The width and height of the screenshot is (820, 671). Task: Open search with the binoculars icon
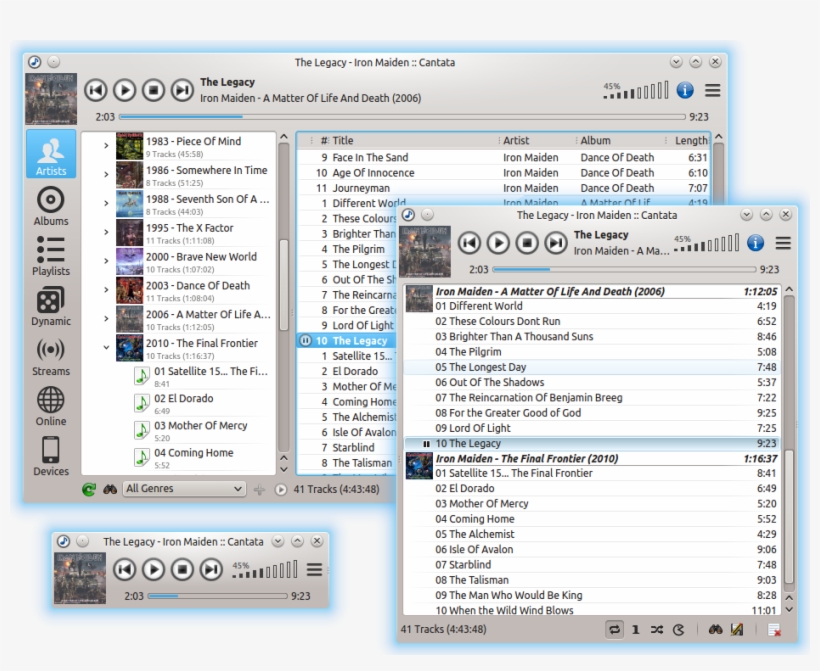tap(716, 630)
